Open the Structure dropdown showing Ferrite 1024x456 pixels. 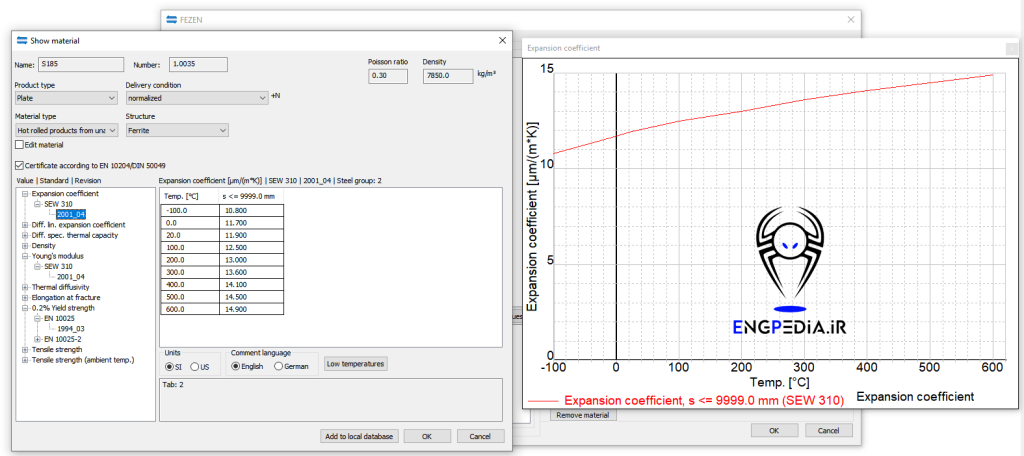pyautogui.click(x=177, y=130)
